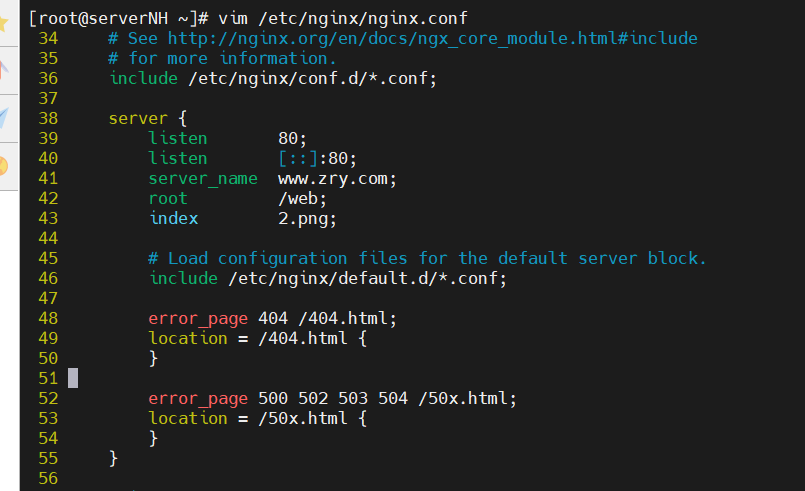Click line number 47 in the gutter
Image resolution: width=805 pixels, height=491 pixels.
click(x=48, y=299)
